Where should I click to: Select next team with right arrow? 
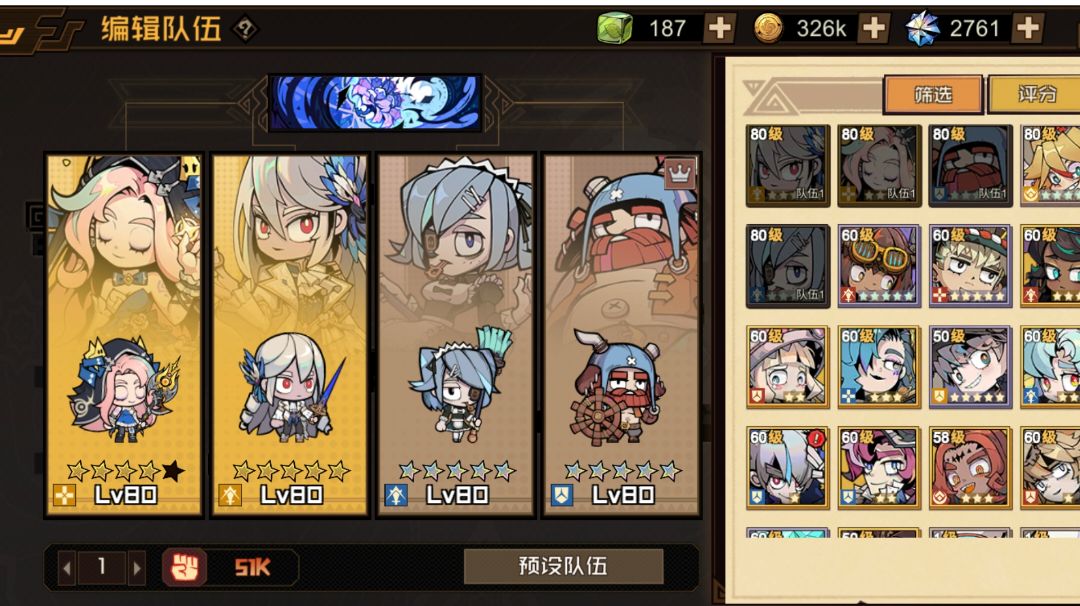[x=136, y=568]
